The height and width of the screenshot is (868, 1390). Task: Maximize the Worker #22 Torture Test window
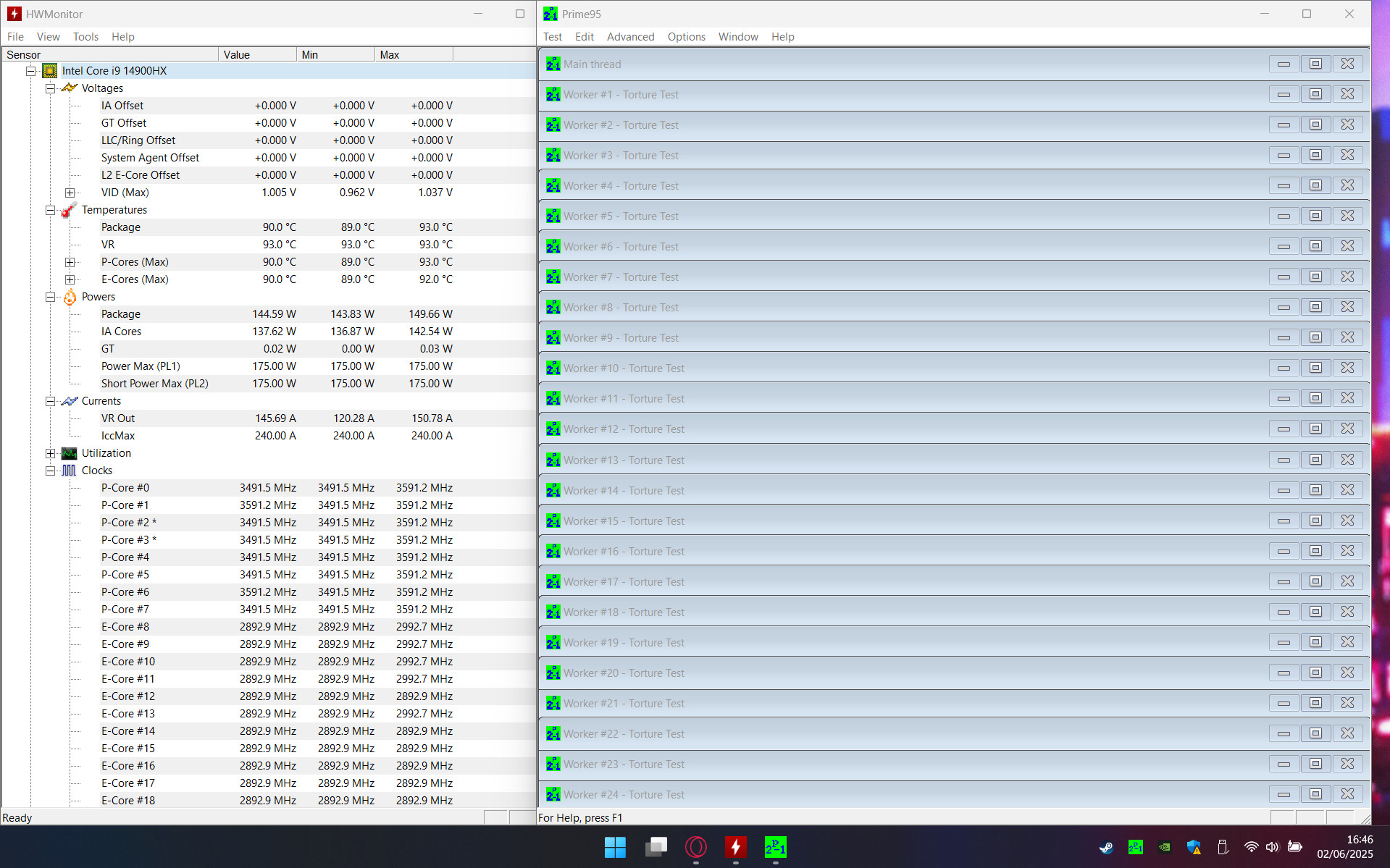pyautogui.click(x=1315, y=734)
